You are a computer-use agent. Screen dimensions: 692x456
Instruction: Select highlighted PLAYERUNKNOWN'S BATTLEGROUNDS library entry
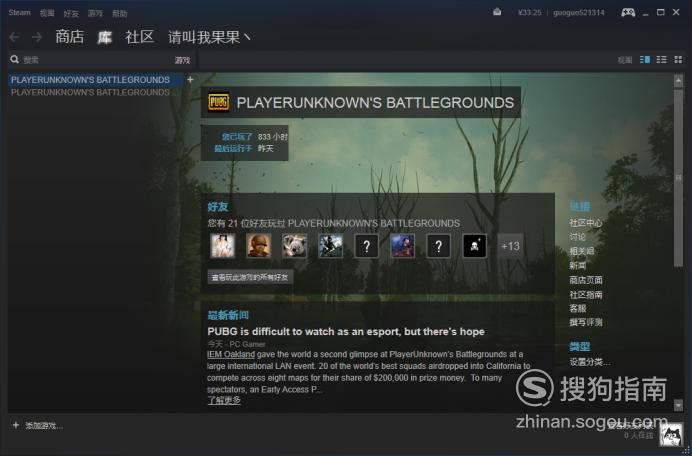(x=95, y=80)
